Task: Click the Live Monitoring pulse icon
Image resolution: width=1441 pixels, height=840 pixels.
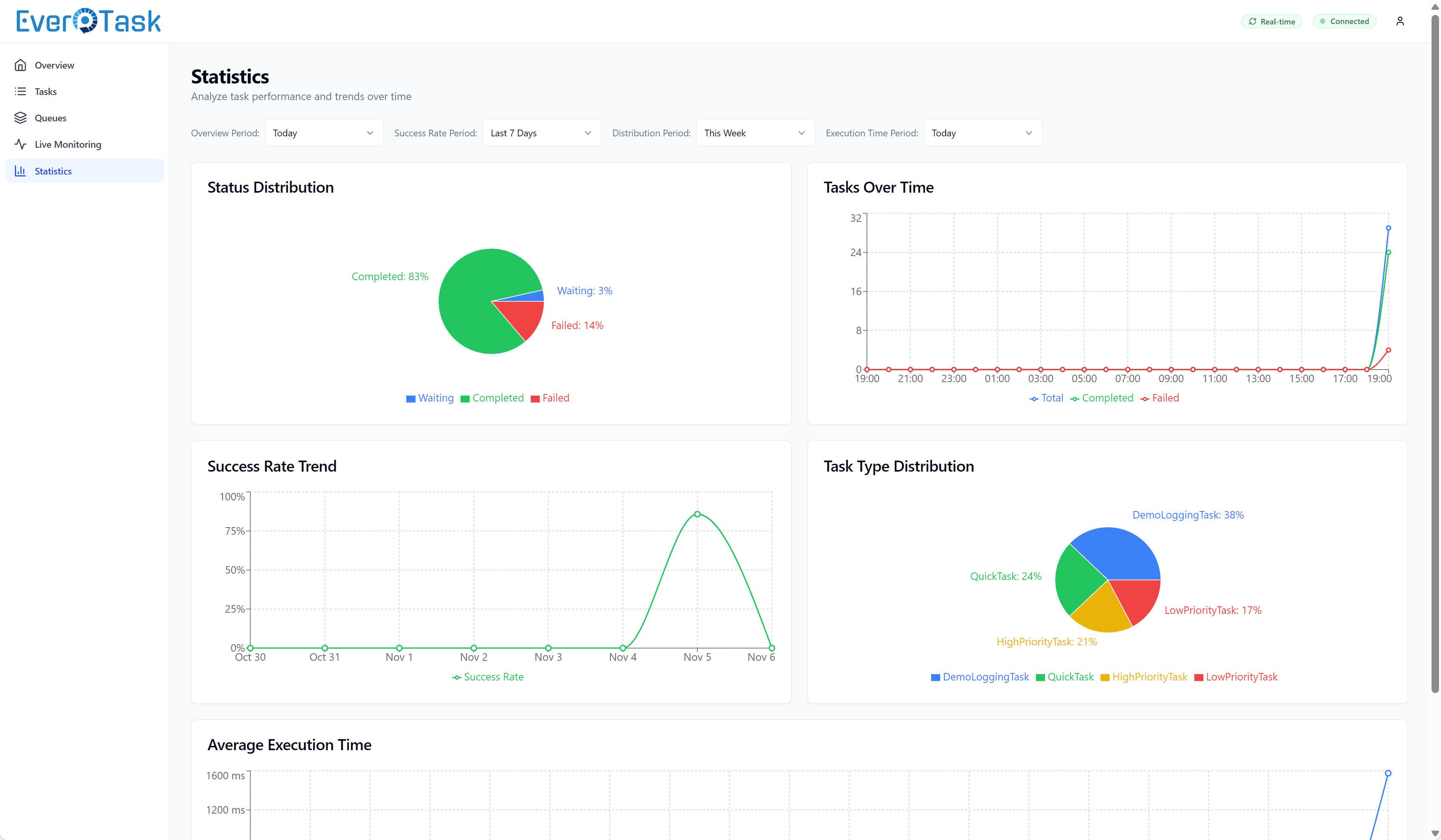Action: coord(20,144)
